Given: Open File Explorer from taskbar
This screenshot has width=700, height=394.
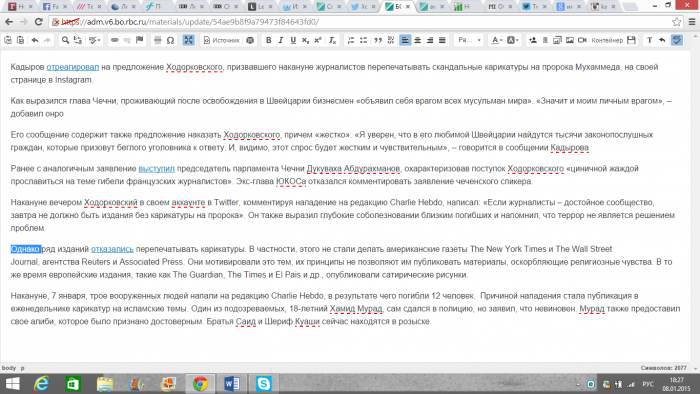Looking at the screenshot, I should click(x=104, y=384).
